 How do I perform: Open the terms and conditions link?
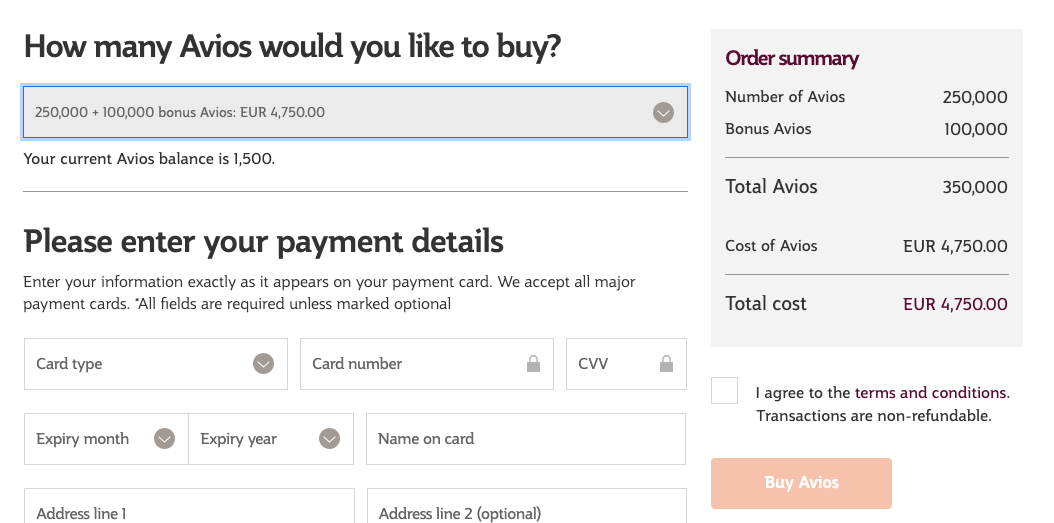pos(930,393)
